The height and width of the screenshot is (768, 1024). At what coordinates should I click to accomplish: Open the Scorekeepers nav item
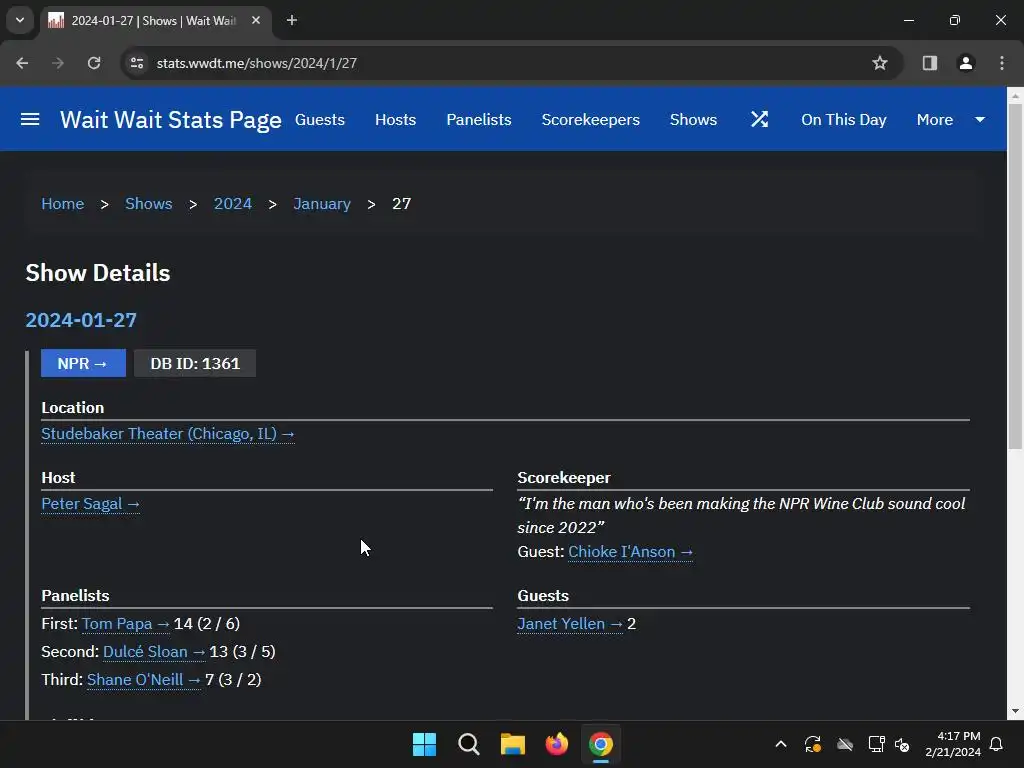[590, 120]
